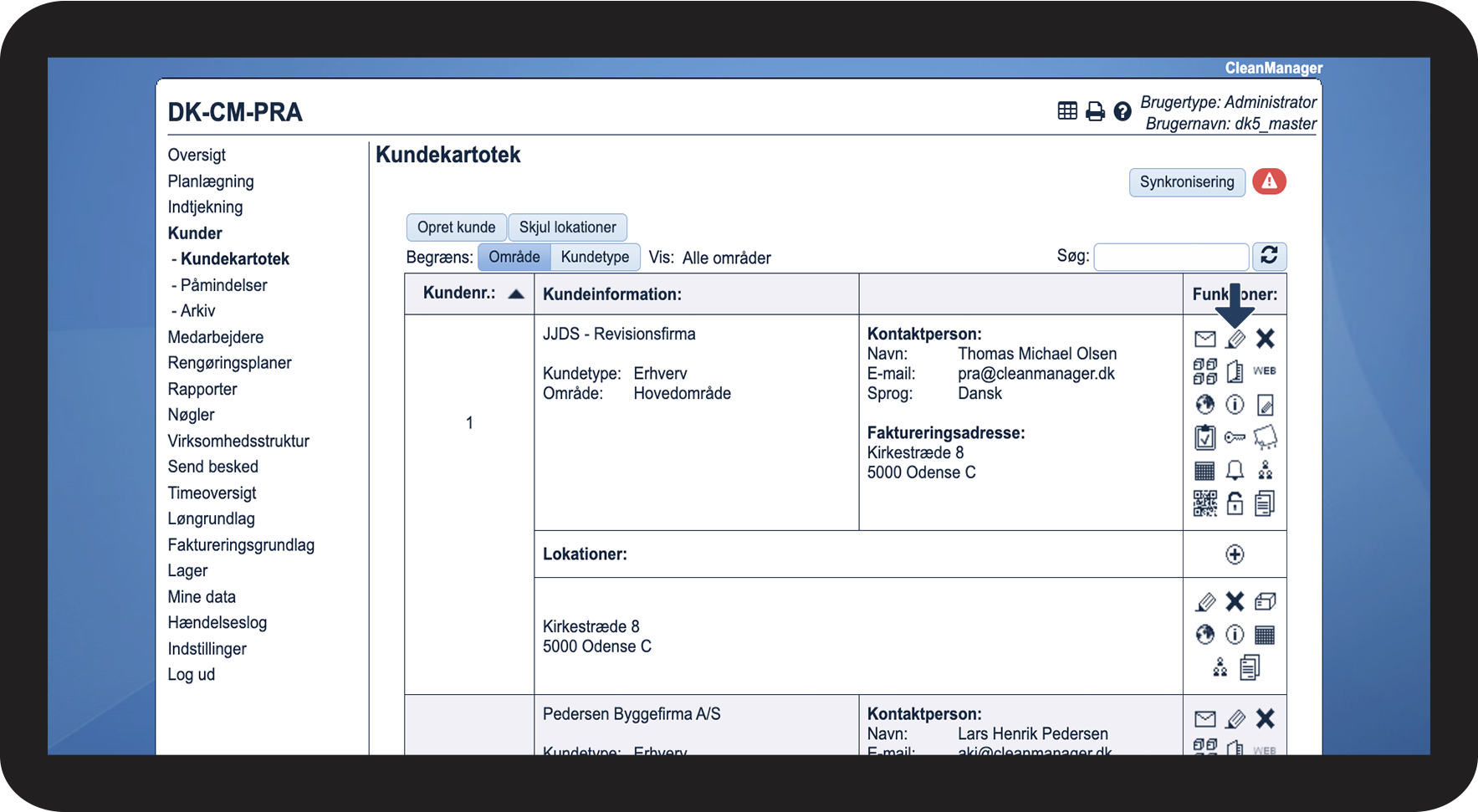Image resolution: width=1478 pixels, height=812 pixels.
Task: Click the info icon for Kirkestræde 8 location
Action: pyautogui.click(x=1235, y=635)
